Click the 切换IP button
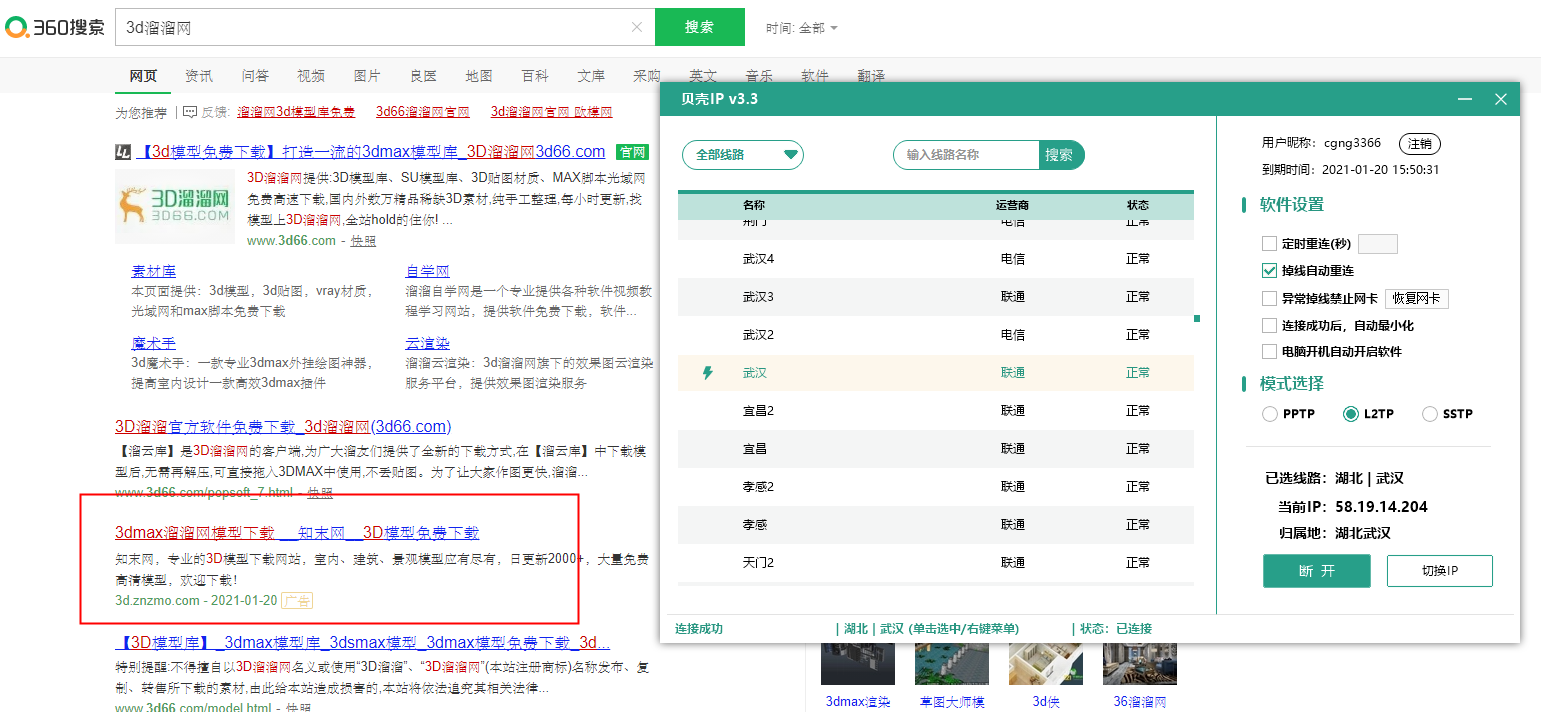Screen dimensions: 1541x712 tap(1440, 571)
